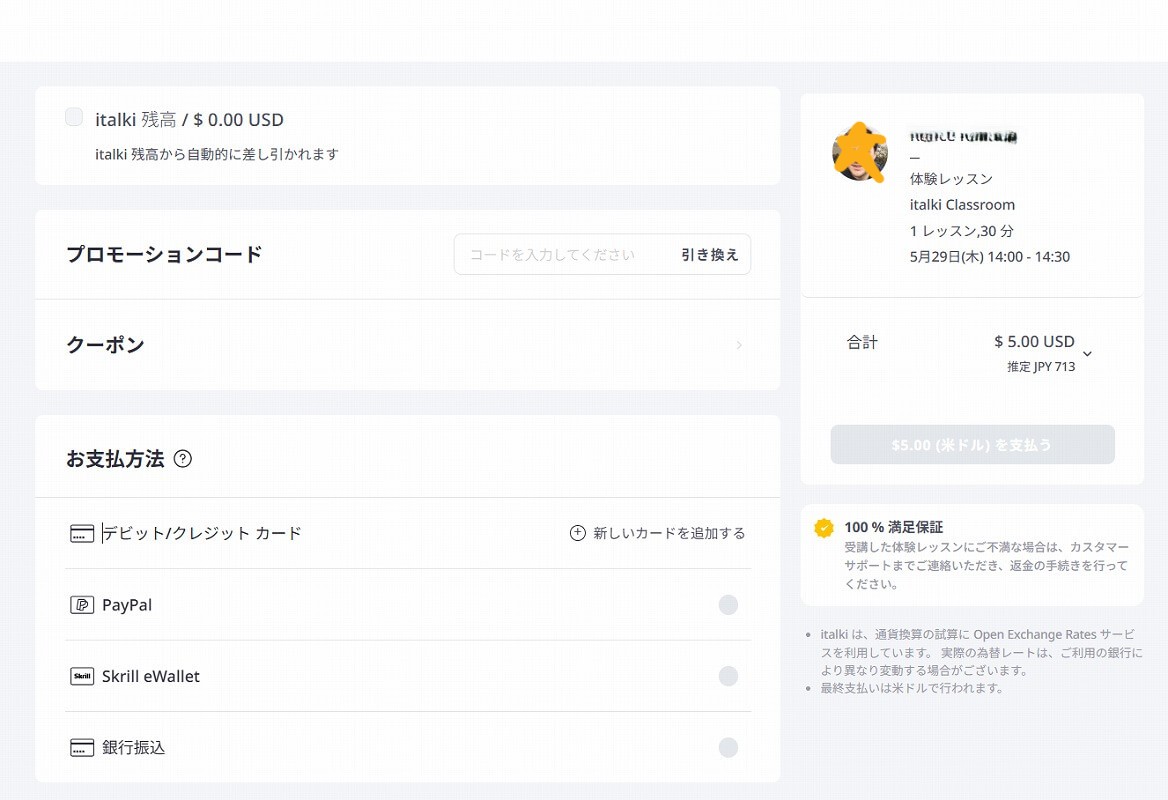The image size is (1168, 800).
Task: Click the PayPal logo icon
Action: 82,605
